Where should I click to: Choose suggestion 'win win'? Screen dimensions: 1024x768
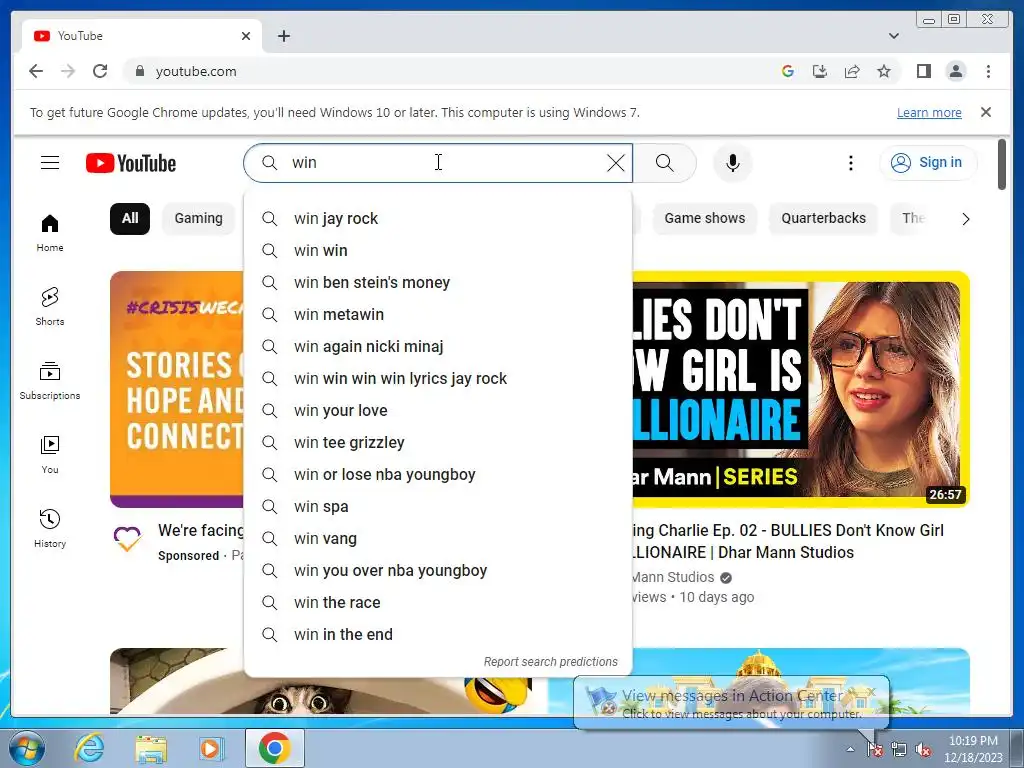(x=438, y=251)
